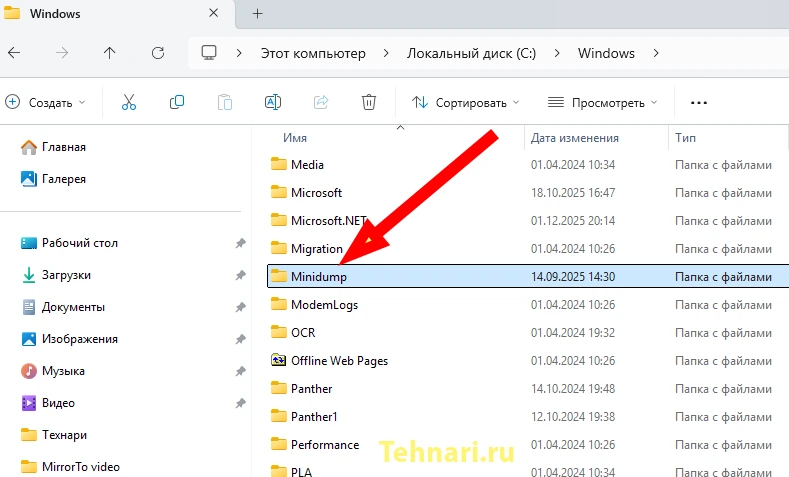Click the pin icon next to Видео
This screenshot has height=477, width=789.
pyautogui.click(x=241, y=403)
